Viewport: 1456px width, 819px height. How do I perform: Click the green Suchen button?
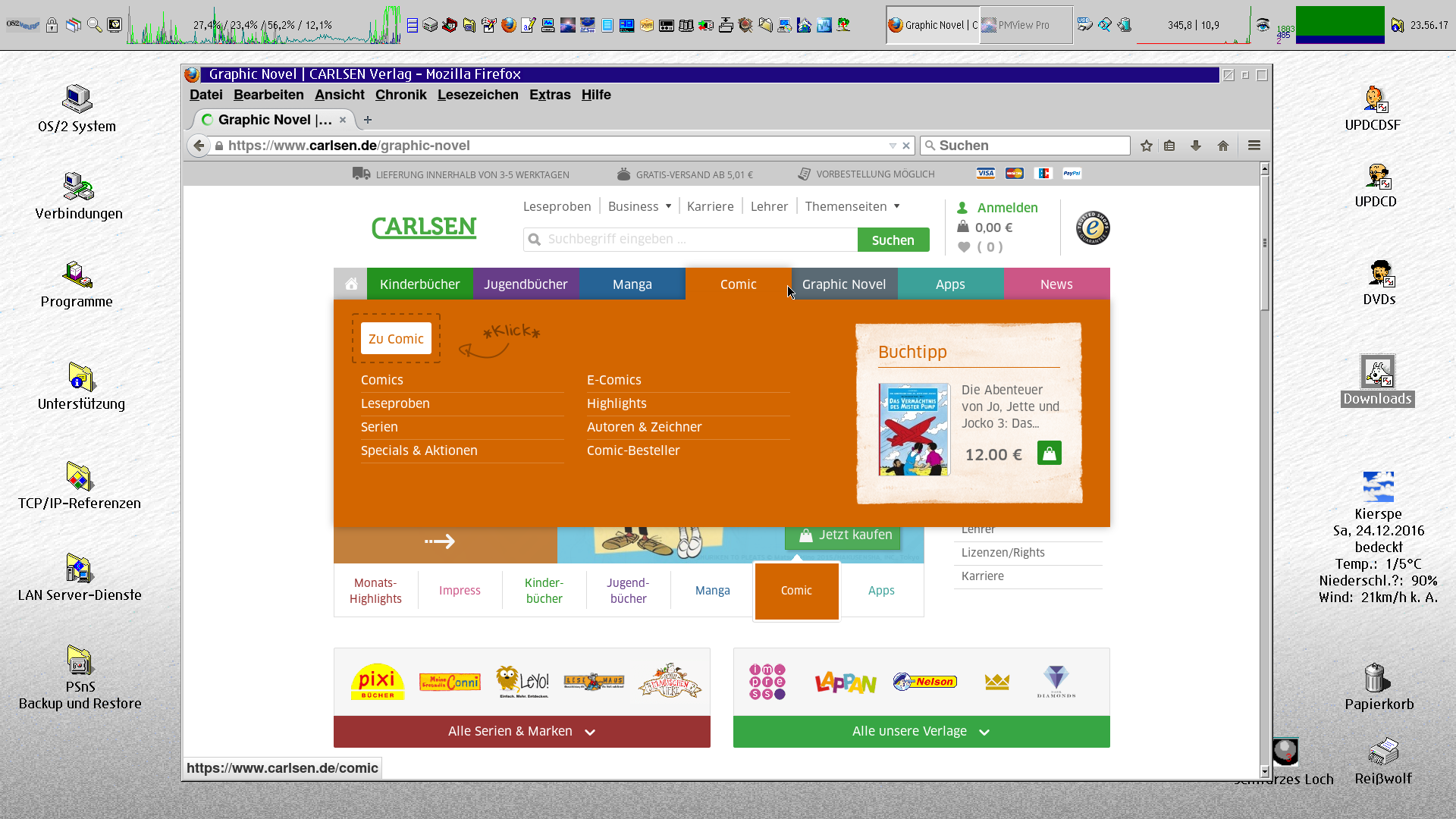point(893,240)
